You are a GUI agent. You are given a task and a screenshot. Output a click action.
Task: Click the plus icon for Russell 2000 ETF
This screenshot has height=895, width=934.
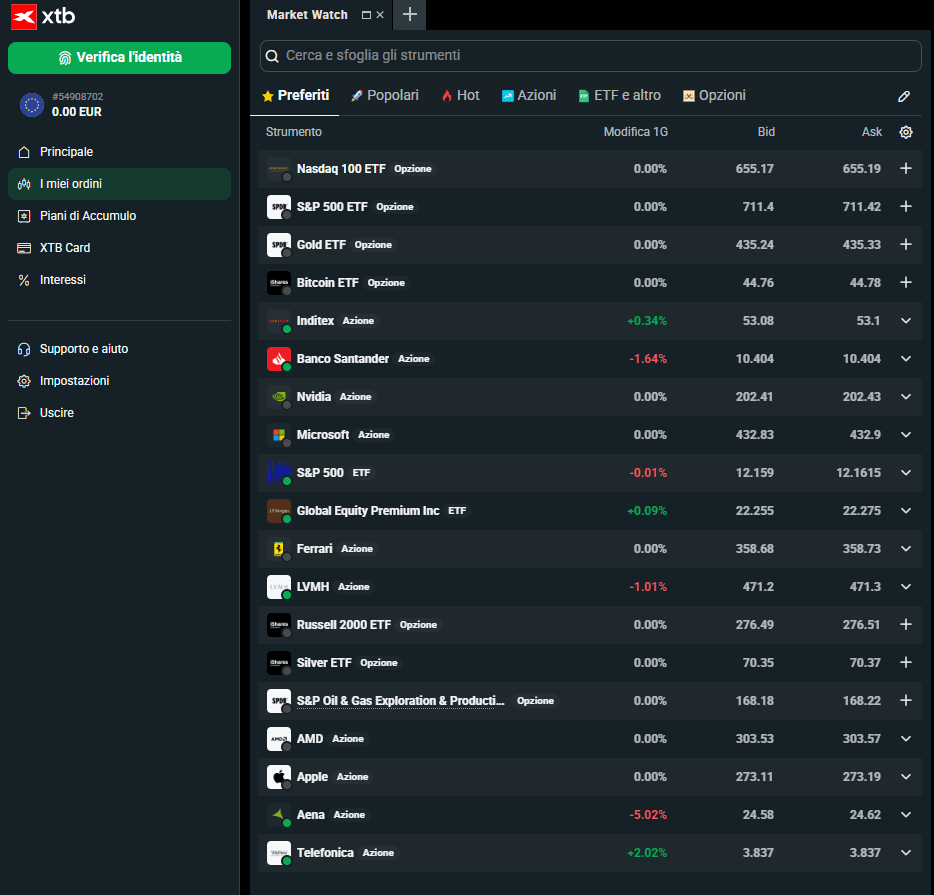point(905,625)
